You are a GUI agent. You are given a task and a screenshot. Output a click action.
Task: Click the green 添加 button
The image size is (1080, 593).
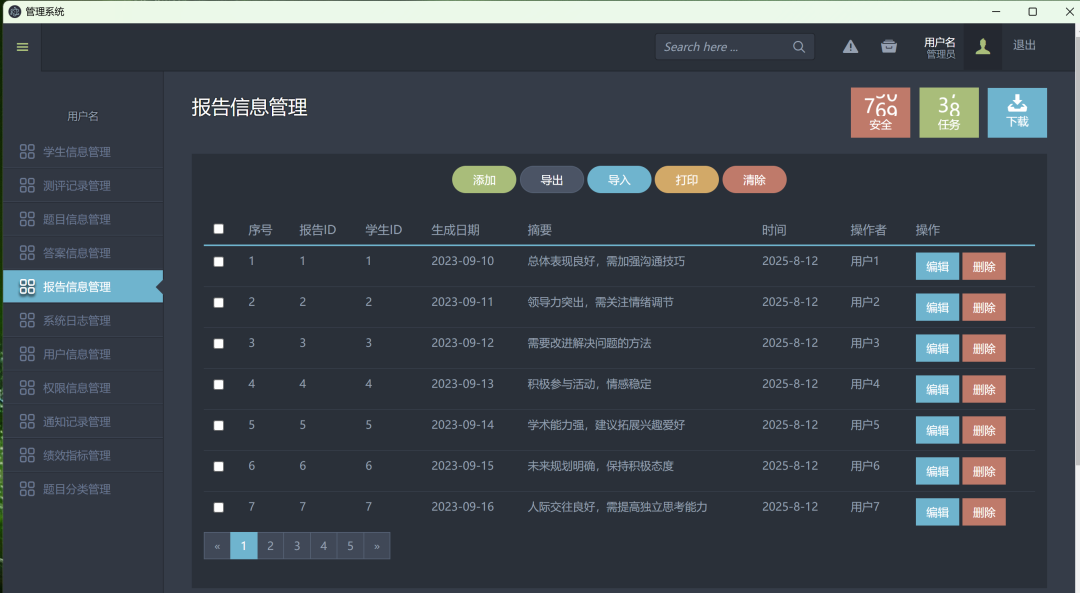click(484, 180)
